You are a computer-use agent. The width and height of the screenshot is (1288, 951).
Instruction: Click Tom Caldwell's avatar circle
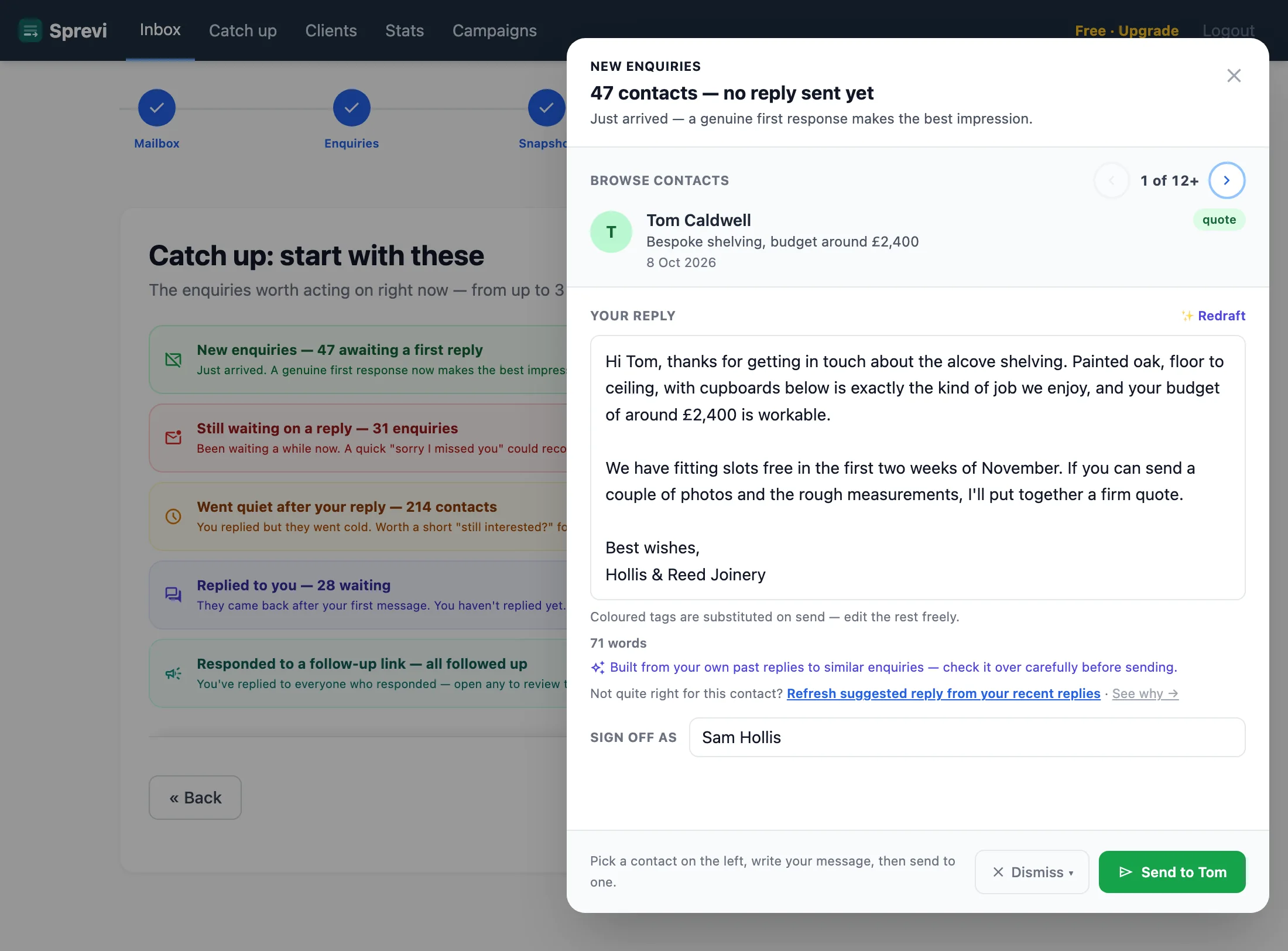click(611, 232)
